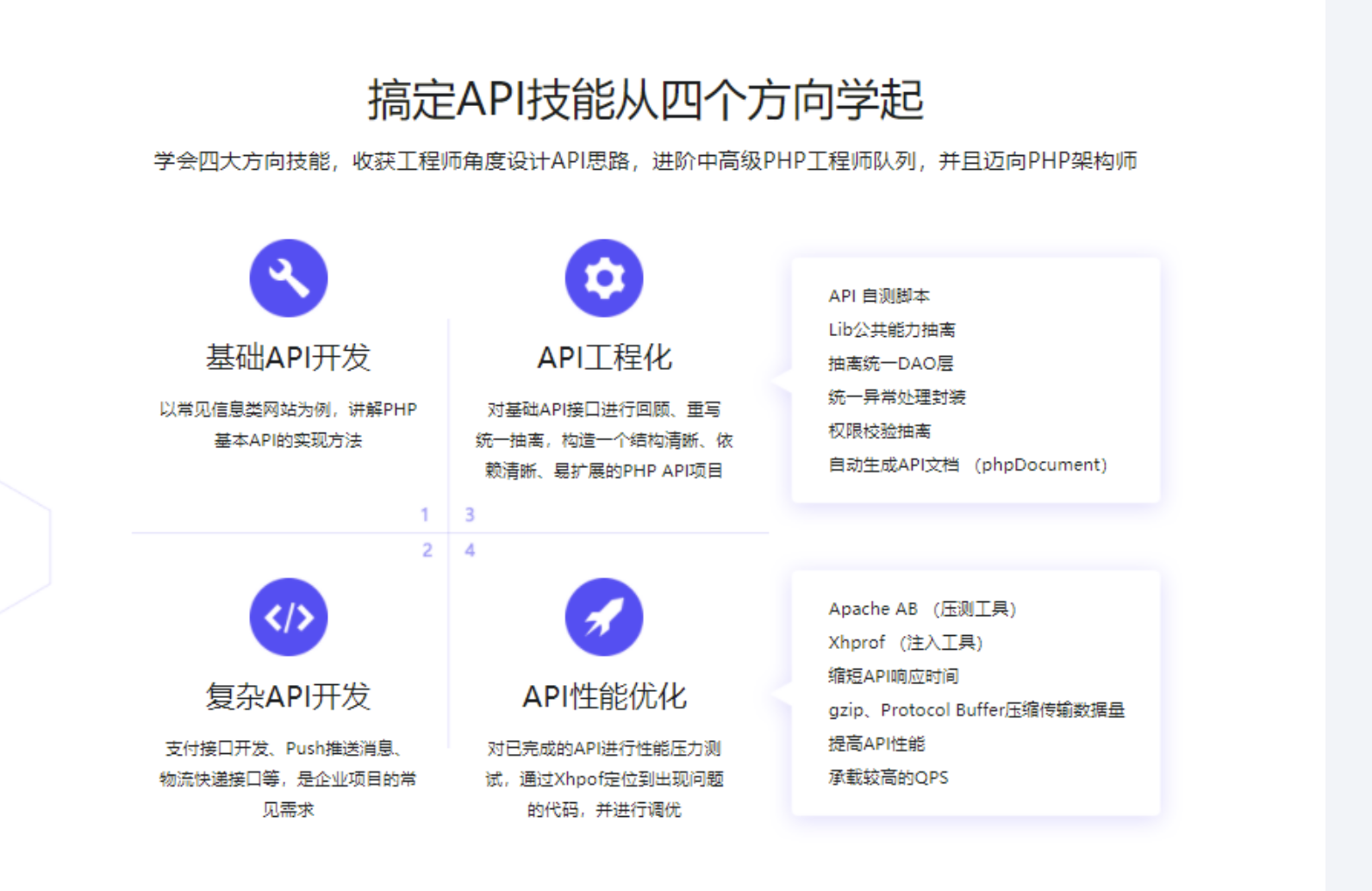Image resolution: width=1372 pixels, height=891 pixels.
Task: Click list item 缩短API响应时间
Action: tap(894, 676)
